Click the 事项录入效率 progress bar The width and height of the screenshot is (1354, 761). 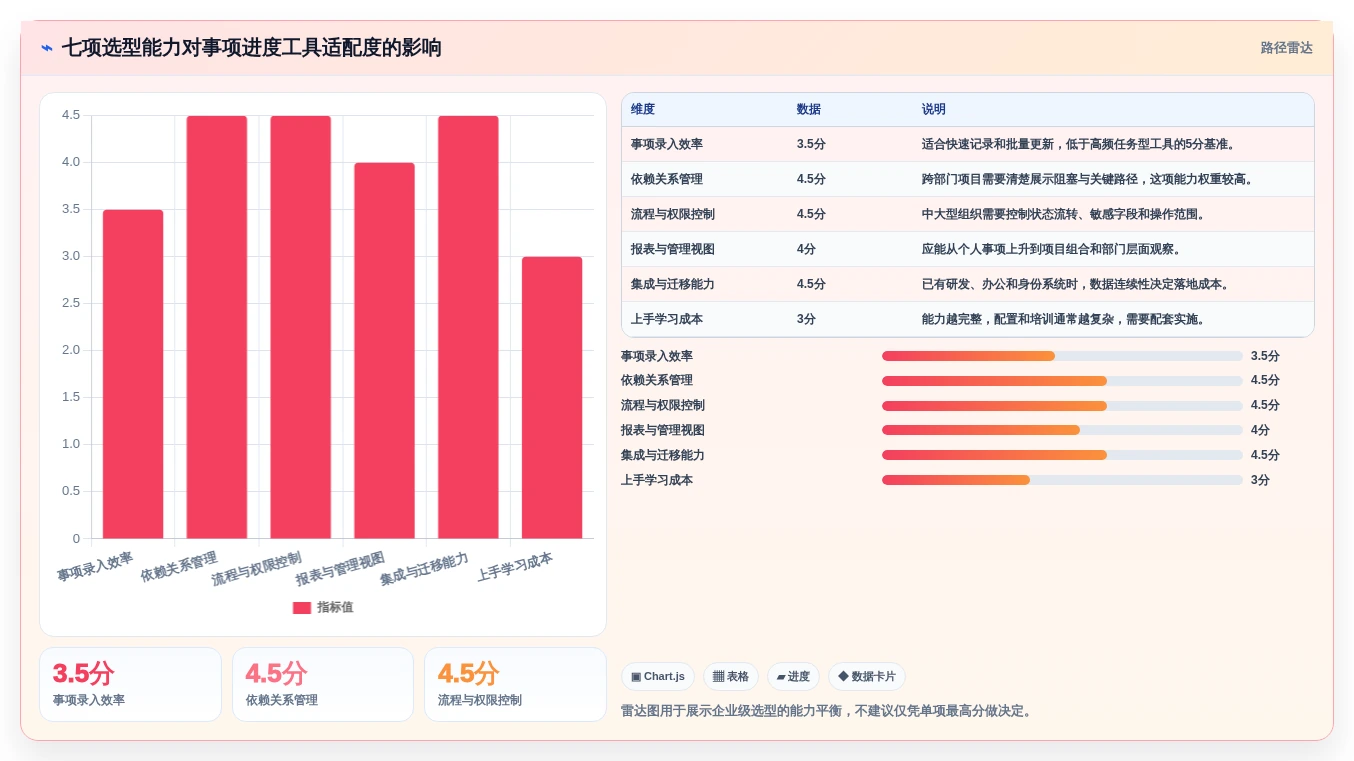1062,356
